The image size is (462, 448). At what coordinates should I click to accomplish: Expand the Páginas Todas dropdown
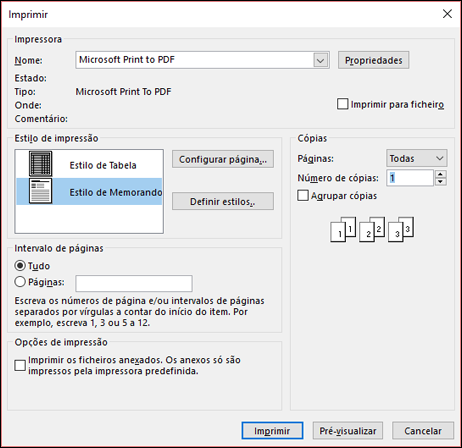[417, 158]
